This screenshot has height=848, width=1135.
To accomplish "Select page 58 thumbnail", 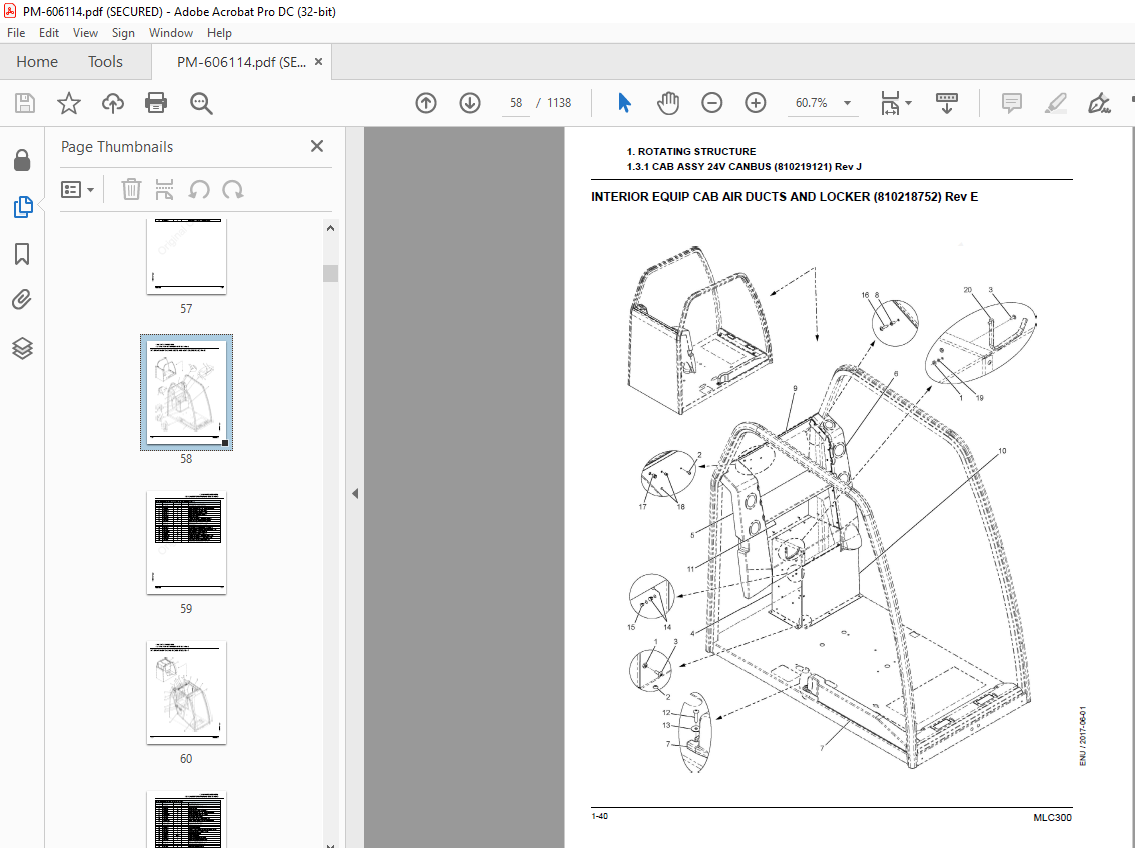I will pyautogui.click(x=186, y=392).
